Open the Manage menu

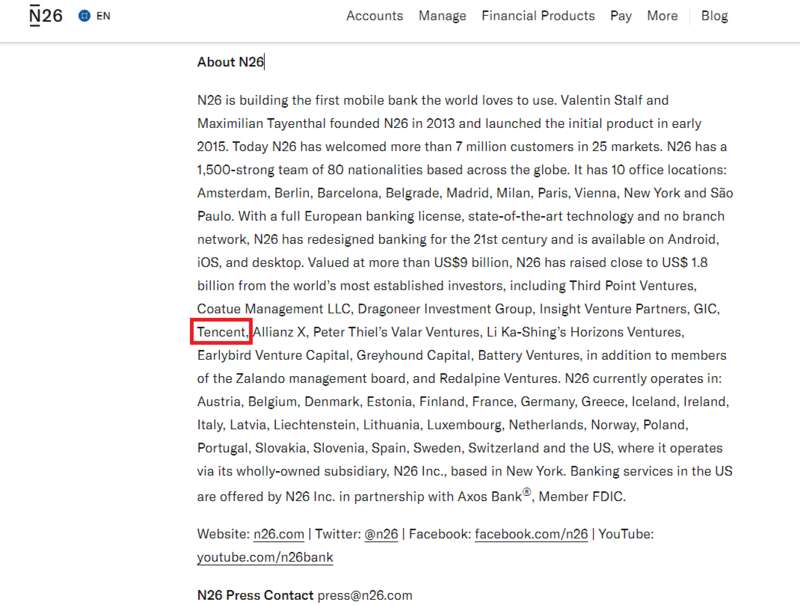pyautogui.click(x=442, y=16)
